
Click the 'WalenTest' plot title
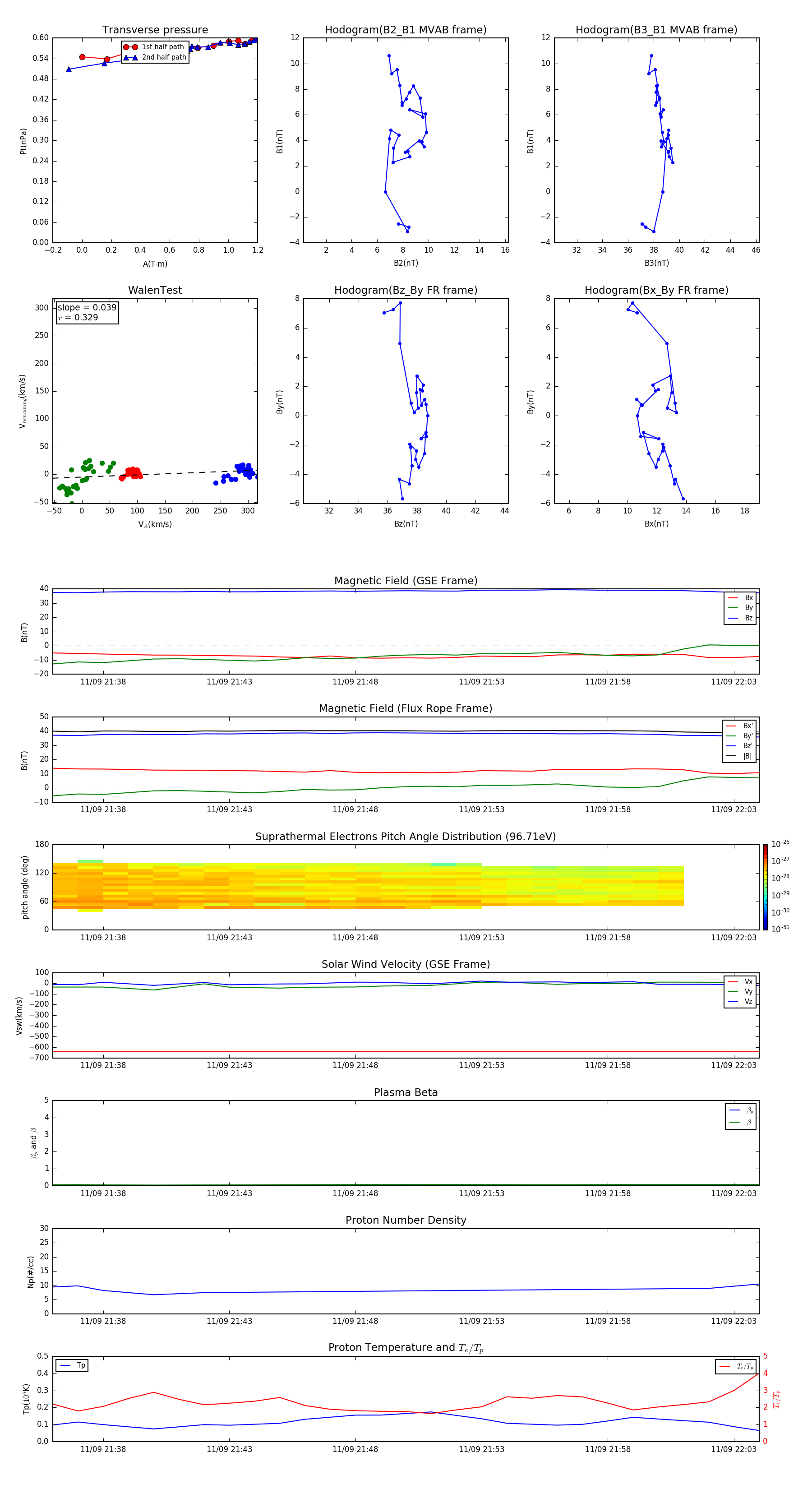coord(155,290)
